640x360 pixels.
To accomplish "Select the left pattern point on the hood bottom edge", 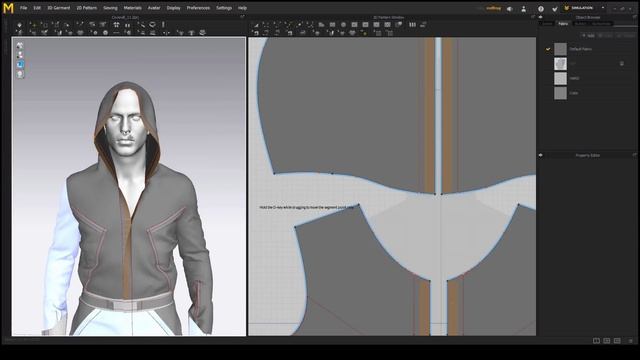I will (x=274, y=173).
